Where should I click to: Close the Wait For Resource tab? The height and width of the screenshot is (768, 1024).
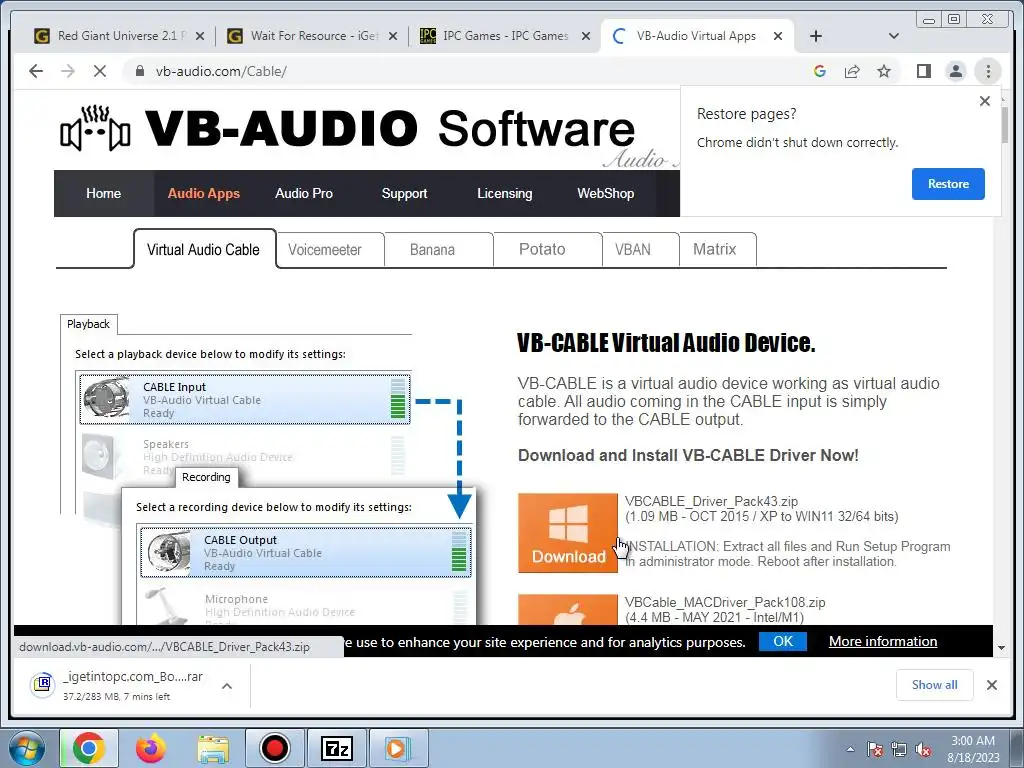pos(393,36)
